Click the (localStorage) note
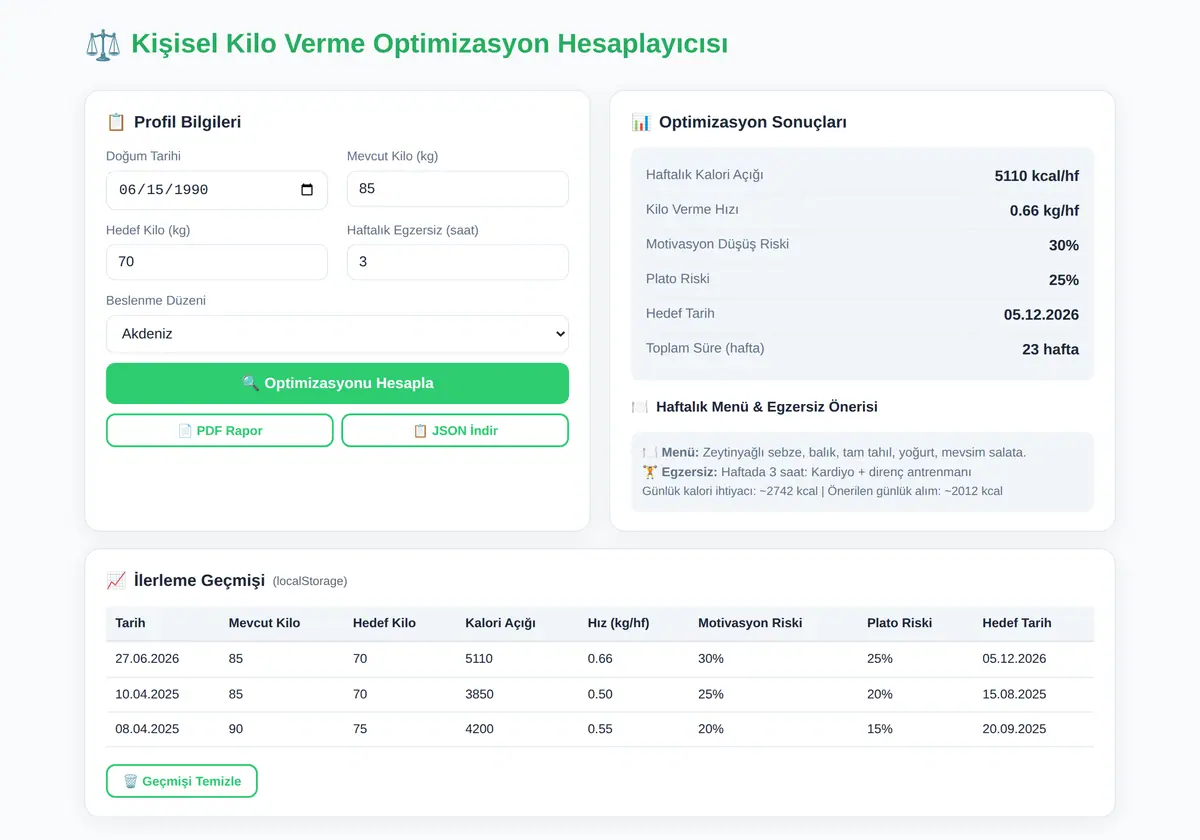The width and height of the screenshot is (1200, 840). [310, 581]
